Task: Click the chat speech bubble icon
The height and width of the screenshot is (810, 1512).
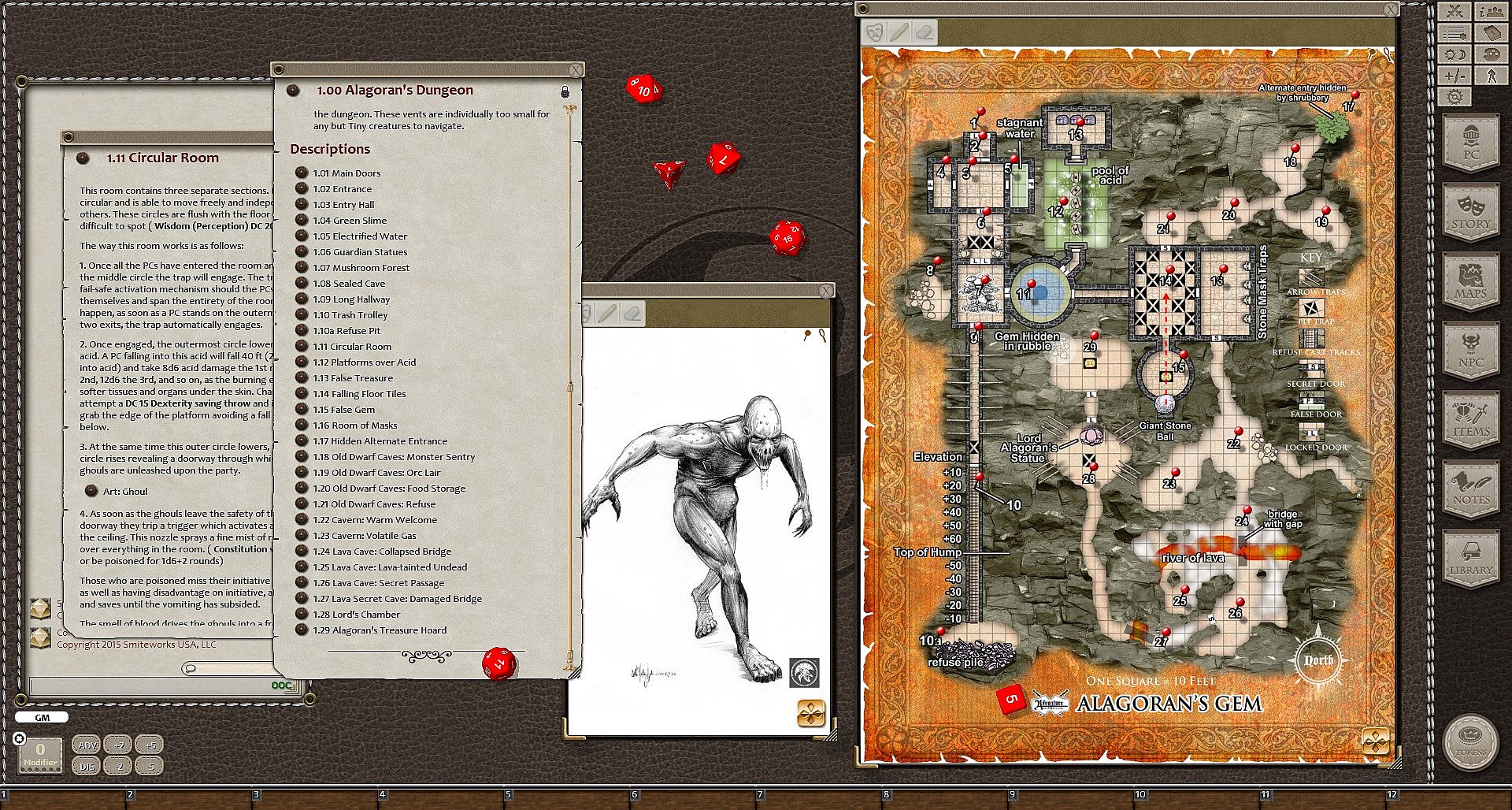Action: pyautogui.click(x=189, y=669)
